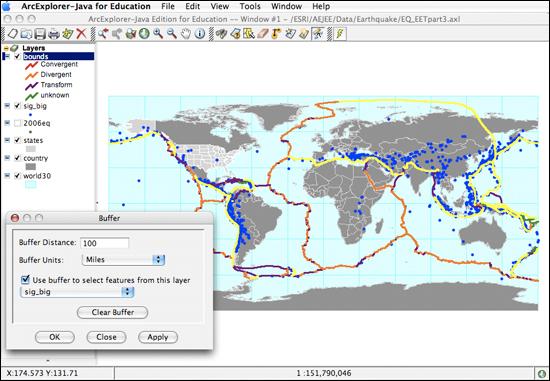Click the Buffer Distance input field
Image resolution: width=550 pixels, height=381 pixels.
point(105,243)
